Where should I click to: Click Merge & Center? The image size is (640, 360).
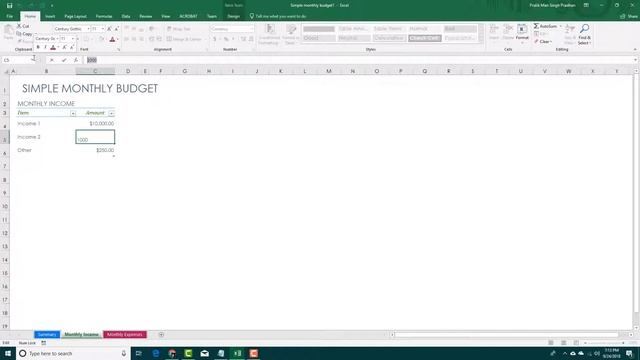click(184, 39)
